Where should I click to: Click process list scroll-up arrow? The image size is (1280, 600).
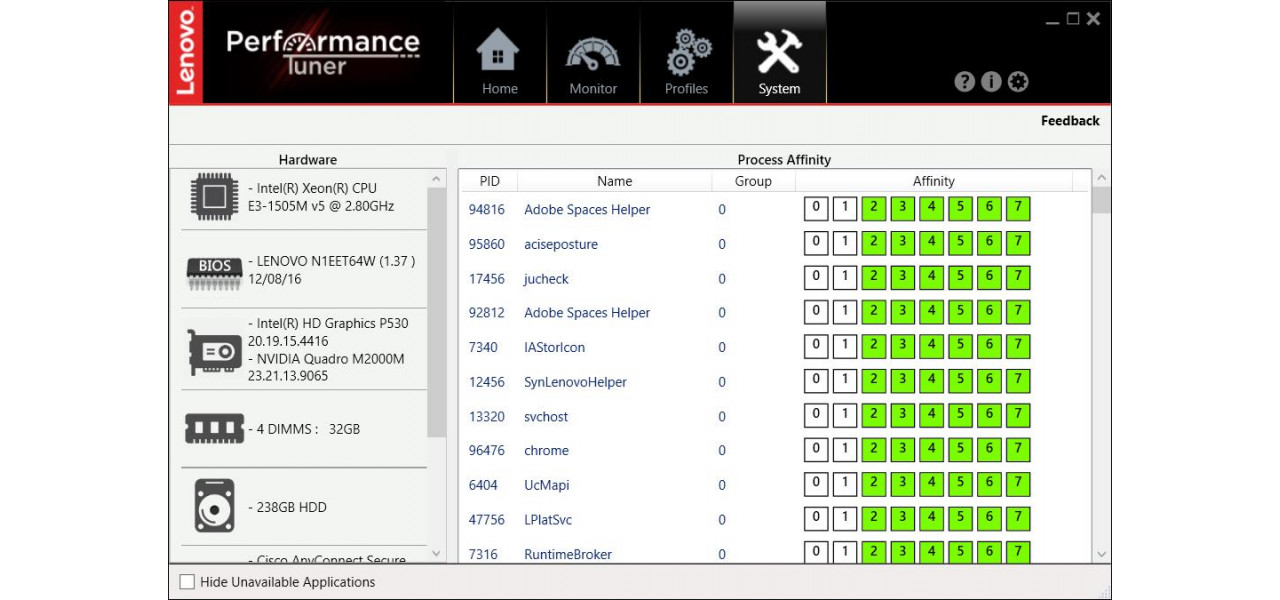(x=1101, y=179)
